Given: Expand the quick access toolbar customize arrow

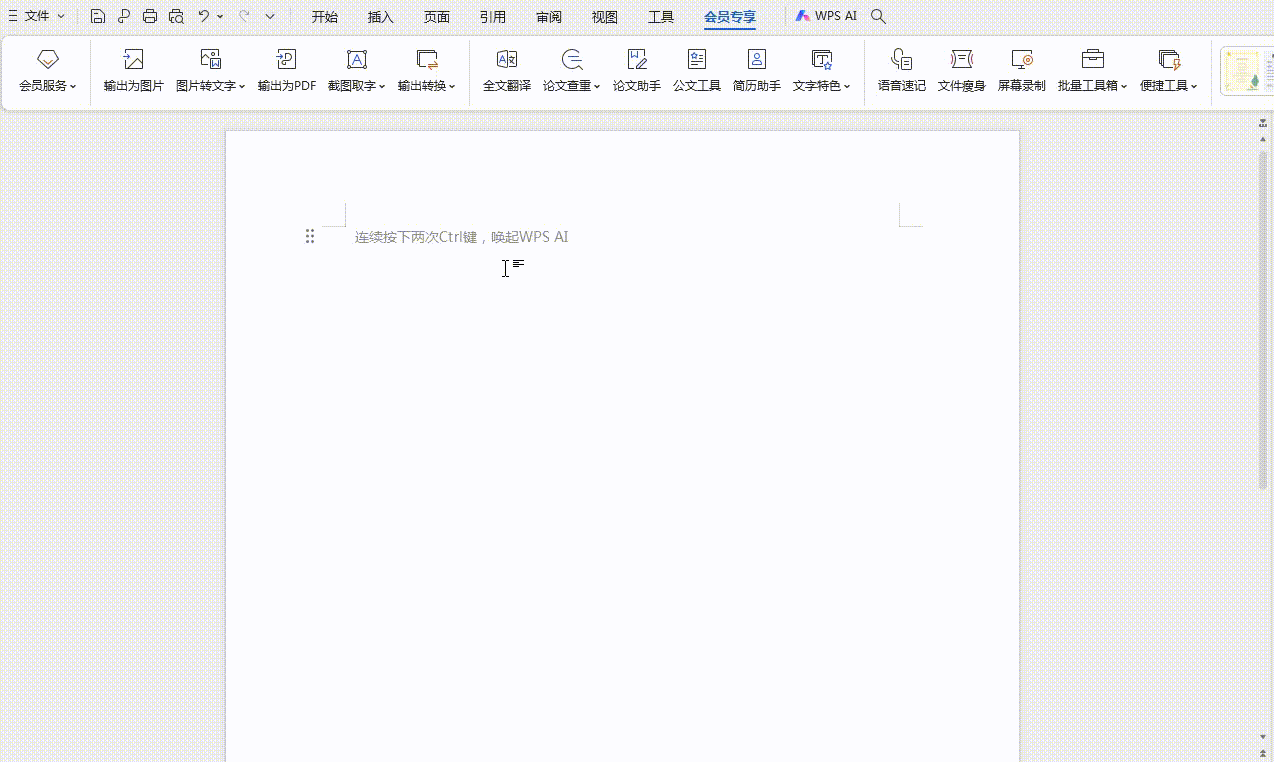Looking at the screenshot, I should [x=270, y=16].
